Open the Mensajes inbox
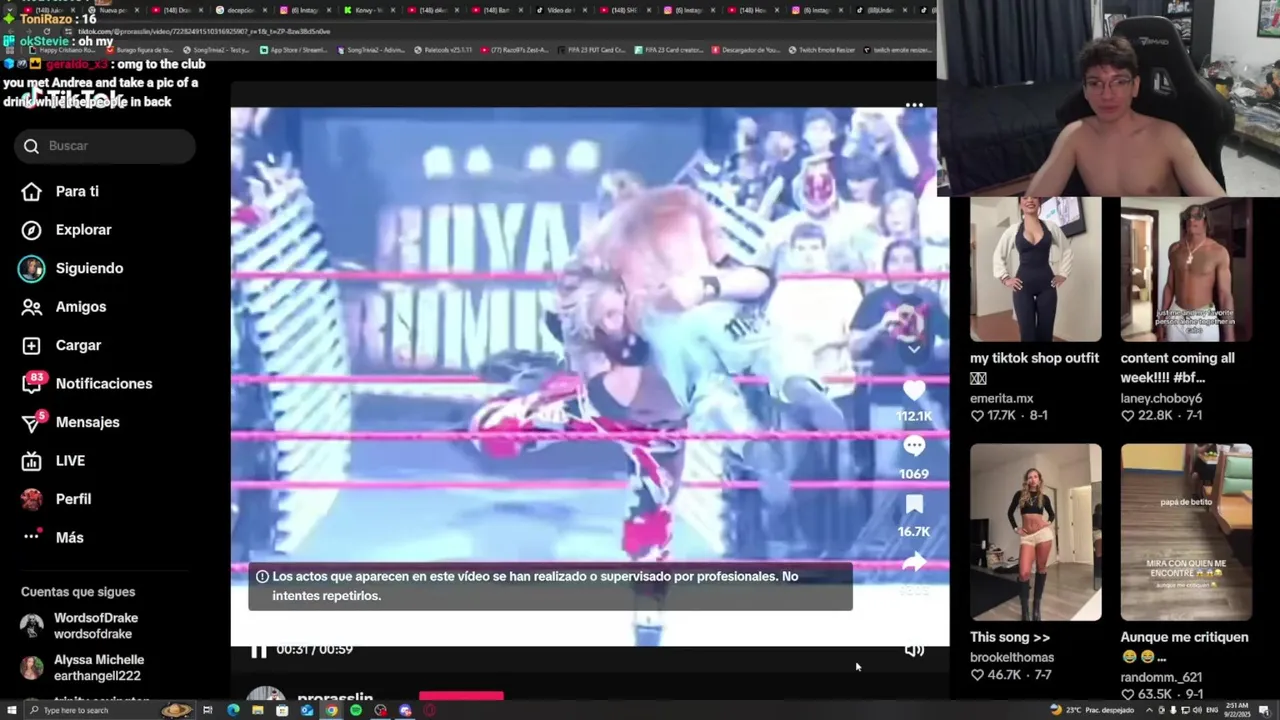This screenshot has height=720, width=1280. [70, 422]
